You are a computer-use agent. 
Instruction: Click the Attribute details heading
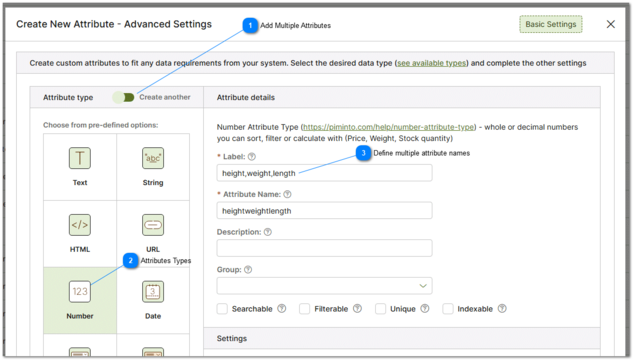245,97
